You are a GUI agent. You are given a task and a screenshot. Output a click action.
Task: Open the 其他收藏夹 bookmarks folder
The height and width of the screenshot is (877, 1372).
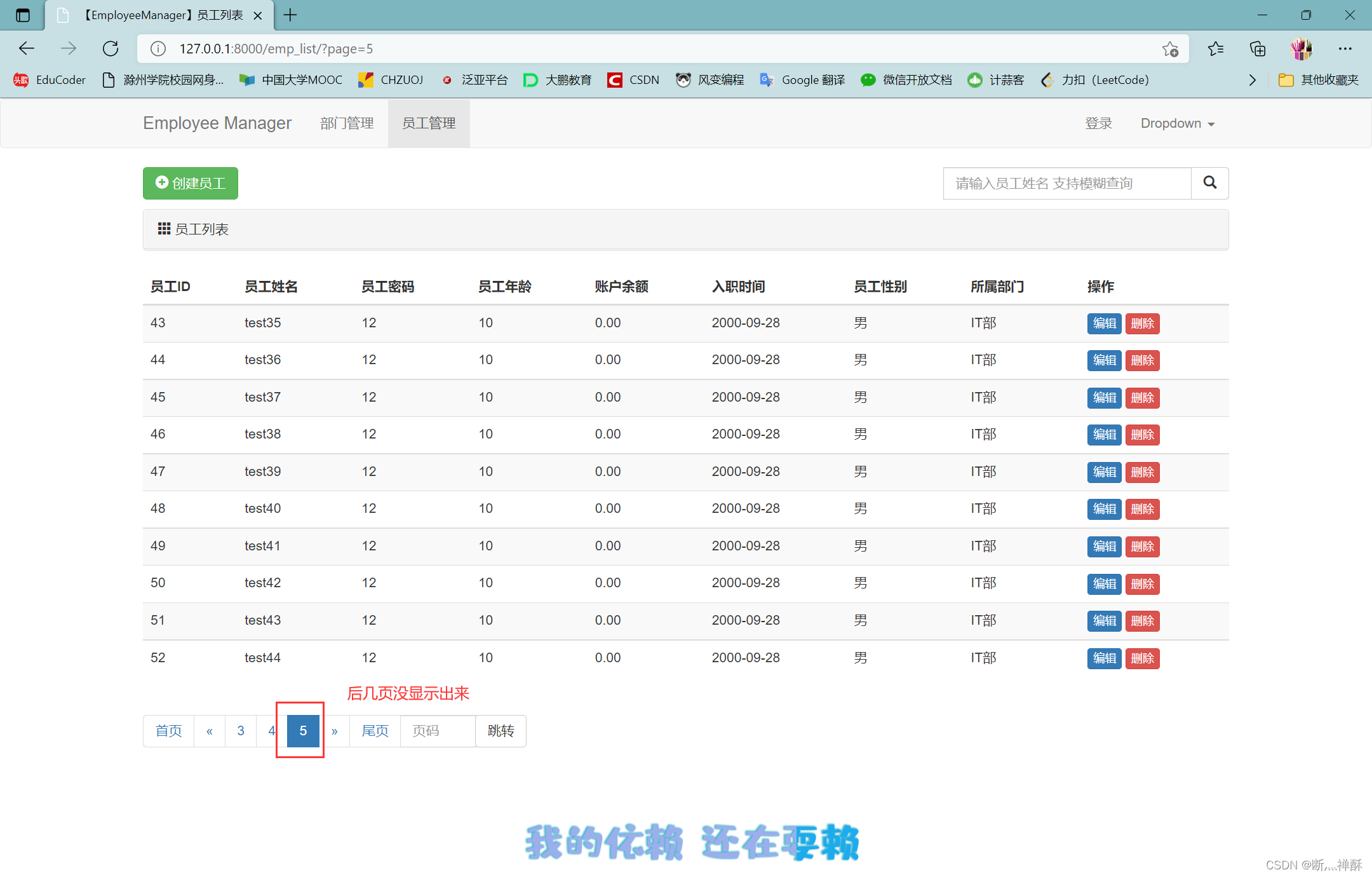(1318, 79)
